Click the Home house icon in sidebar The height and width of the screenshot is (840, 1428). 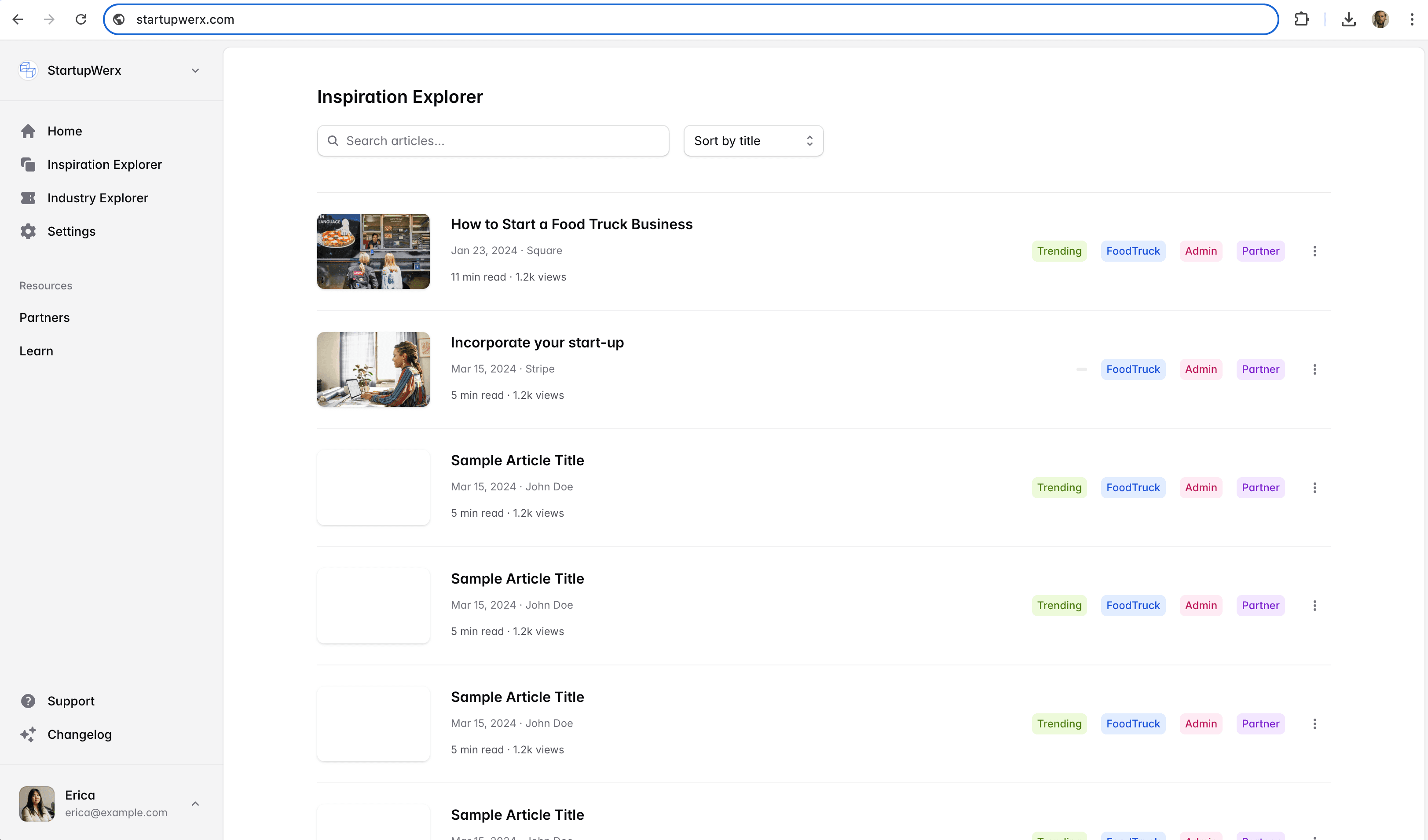28,131
